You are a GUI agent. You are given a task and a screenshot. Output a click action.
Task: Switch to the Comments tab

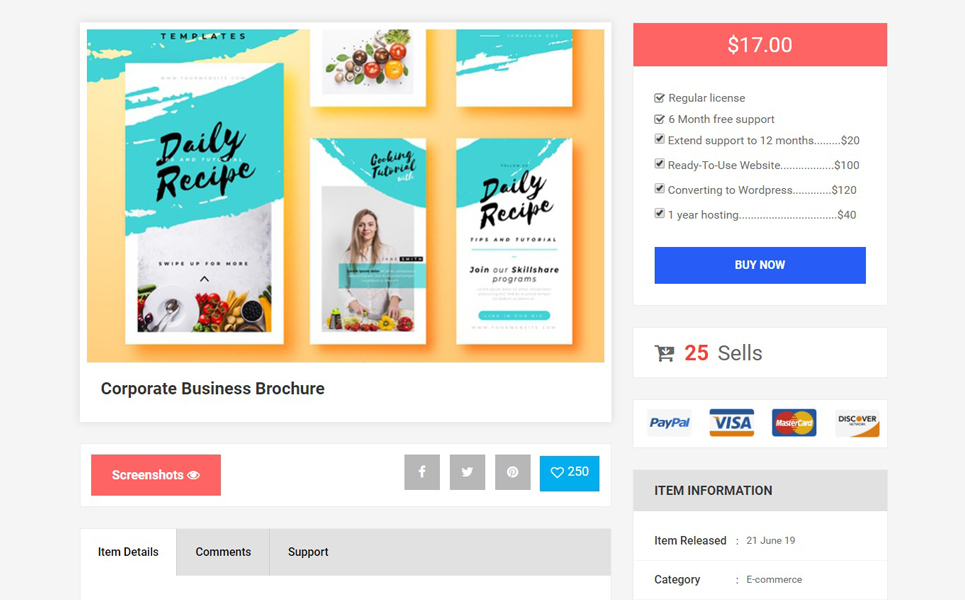tap(223, 552)
